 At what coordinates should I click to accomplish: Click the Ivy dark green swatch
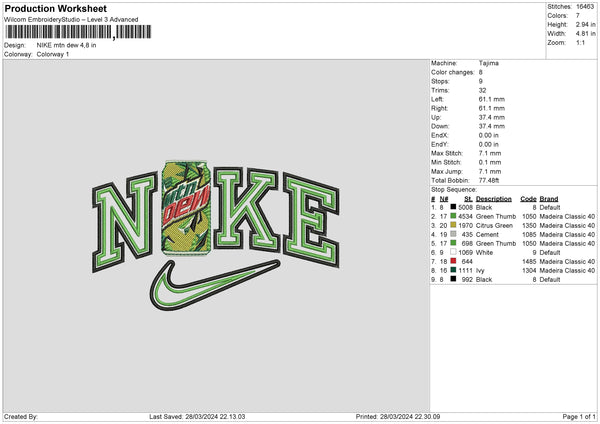point(453,270)
